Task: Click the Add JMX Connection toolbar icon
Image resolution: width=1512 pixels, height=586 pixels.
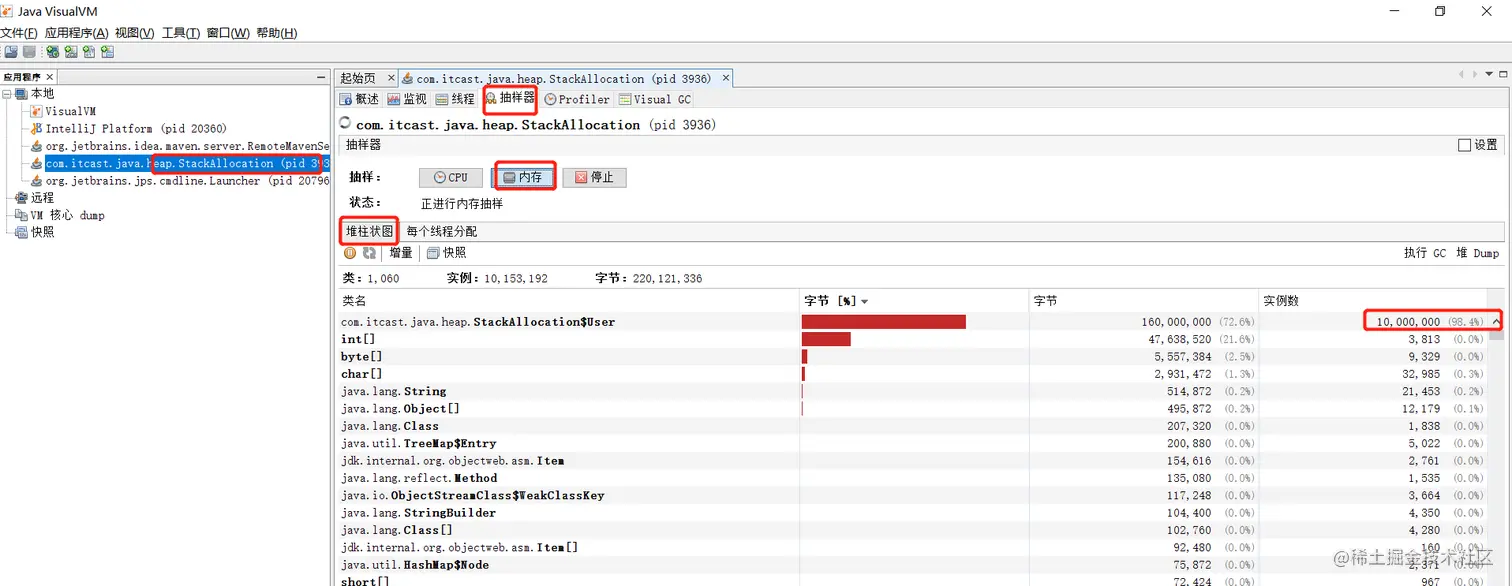Action: 52,52
